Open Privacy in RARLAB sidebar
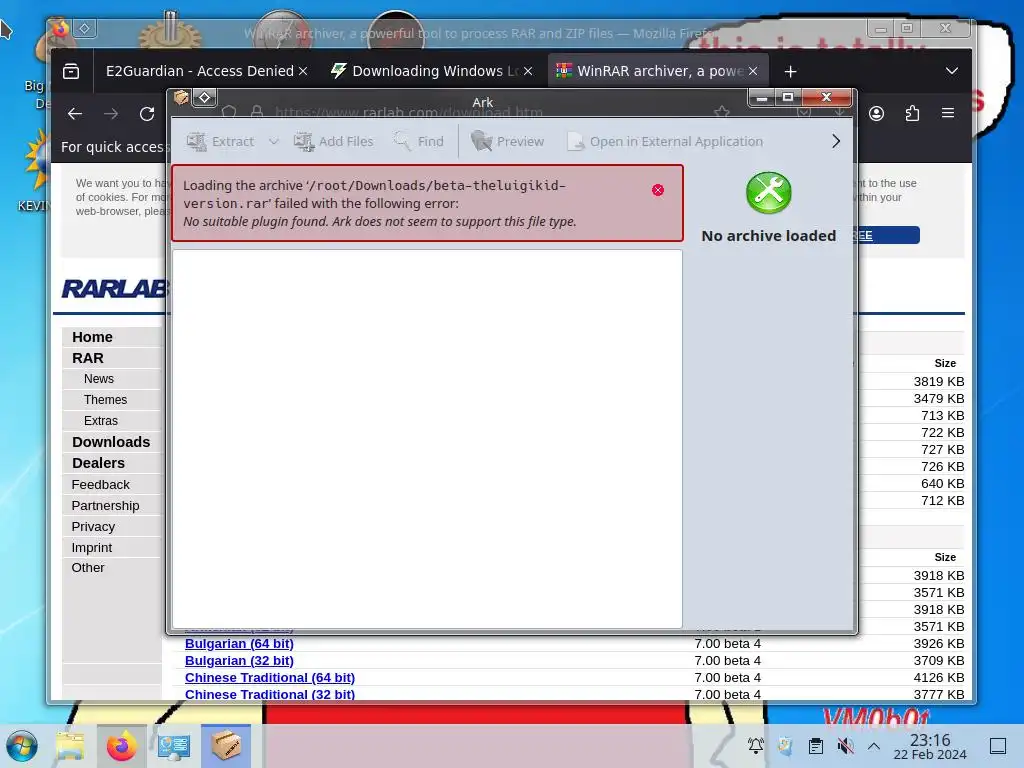This screenshot has width=1024, height=768. pos(93,526)
